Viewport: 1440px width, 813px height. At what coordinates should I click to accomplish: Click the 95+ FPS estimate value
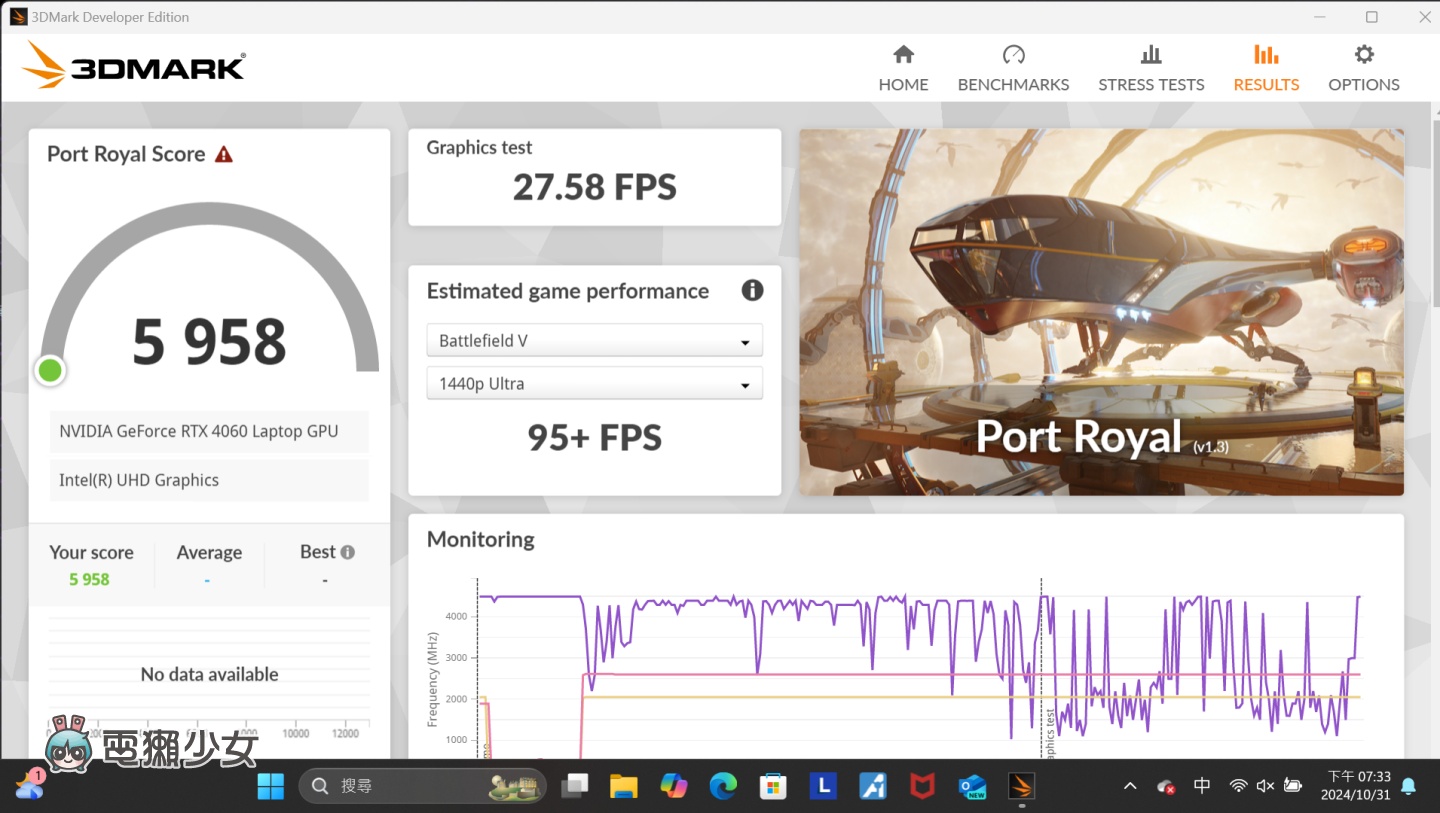595,438
